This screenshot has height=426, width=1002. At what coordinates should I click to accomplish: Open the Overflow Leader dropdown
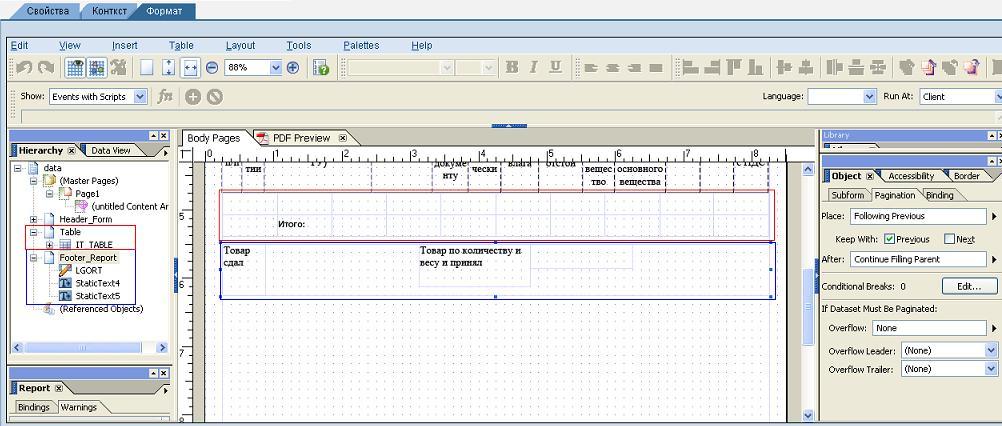pyautogui.click(x=990, y=351)
